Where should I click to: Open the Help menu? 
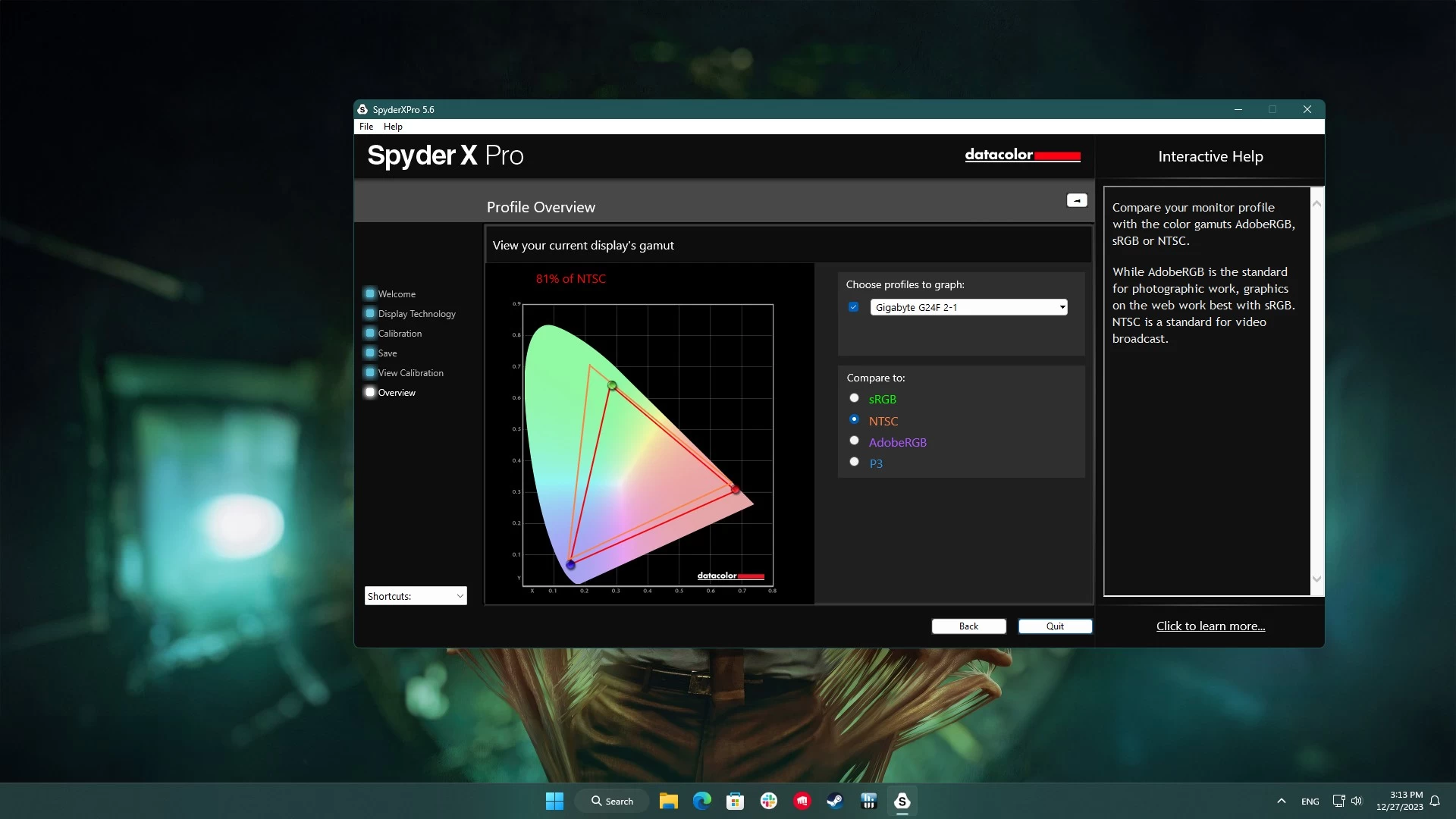coord(393,127)
